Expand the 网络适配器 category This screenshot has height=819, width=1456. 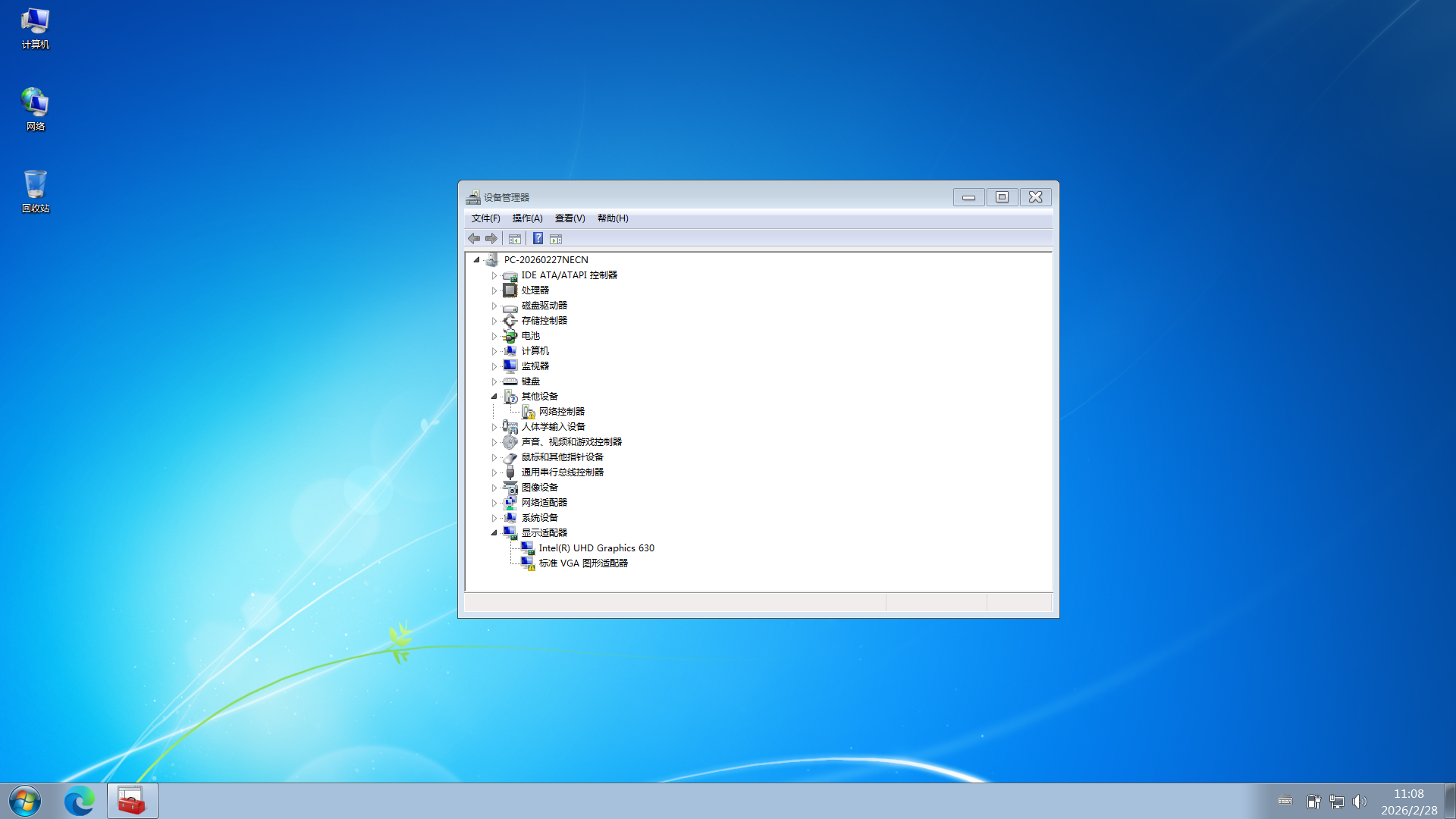[494, 503]
